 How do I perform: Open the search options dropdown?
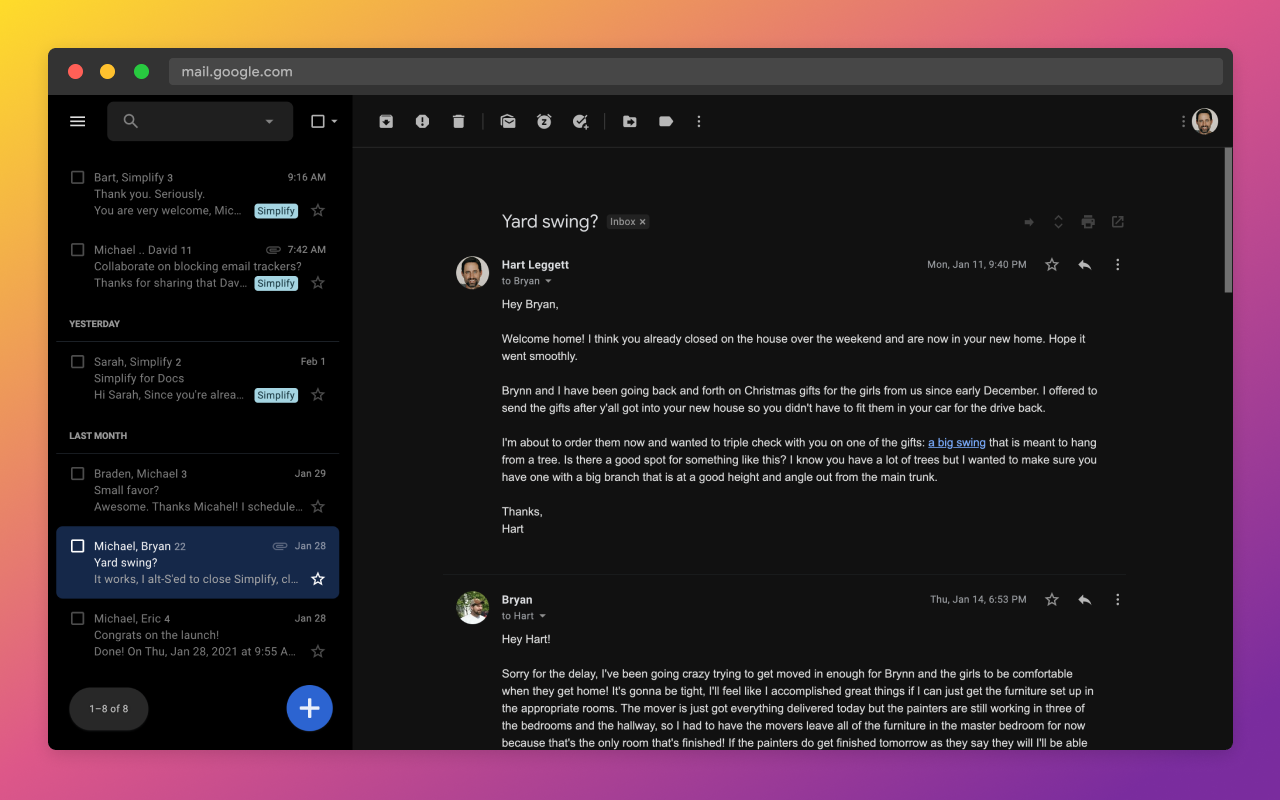[x=268, y=120]
